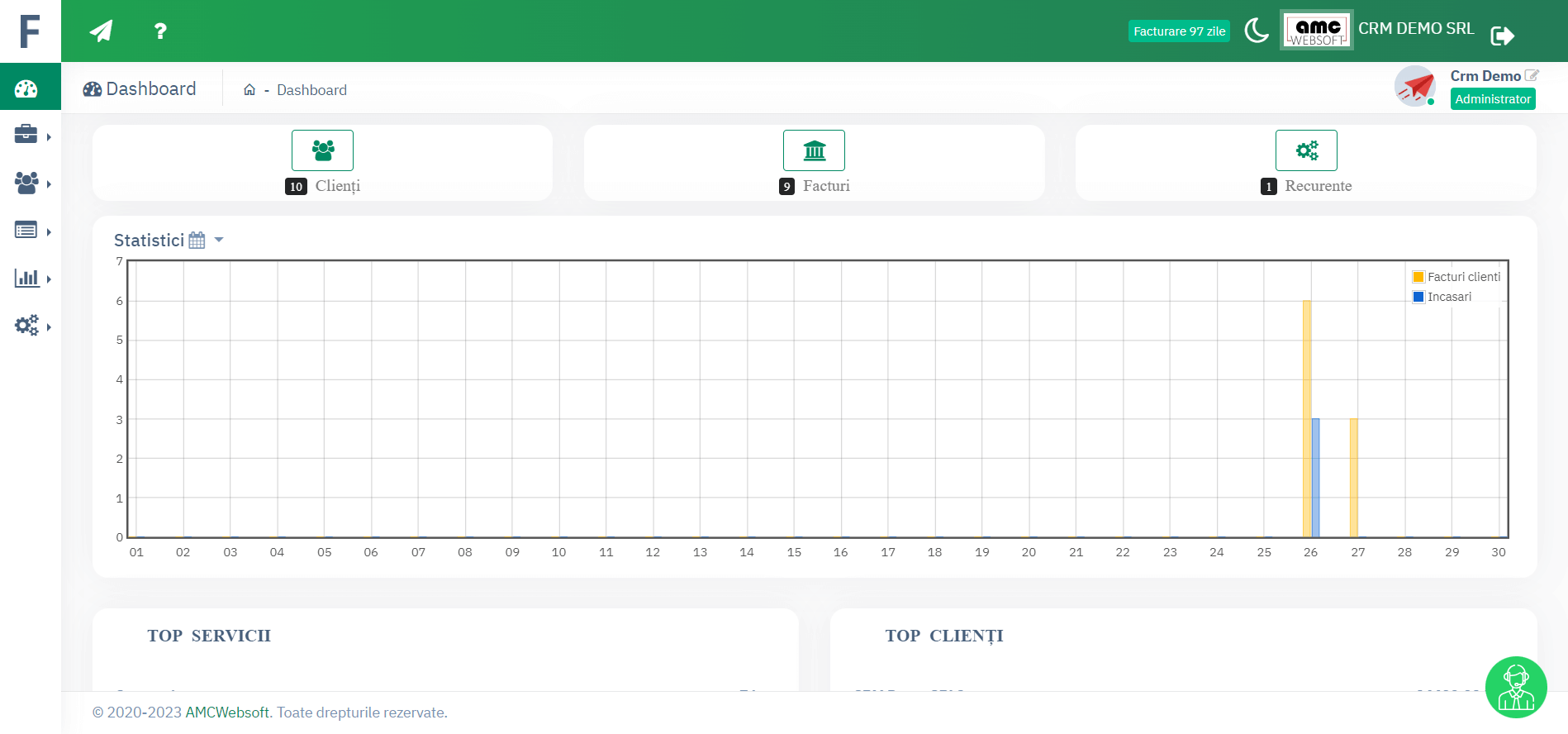Viewport: 1568px width, 734px height.
Task: Open help via question mark icon
Action: pyautogui.click(x=160, y=31)
